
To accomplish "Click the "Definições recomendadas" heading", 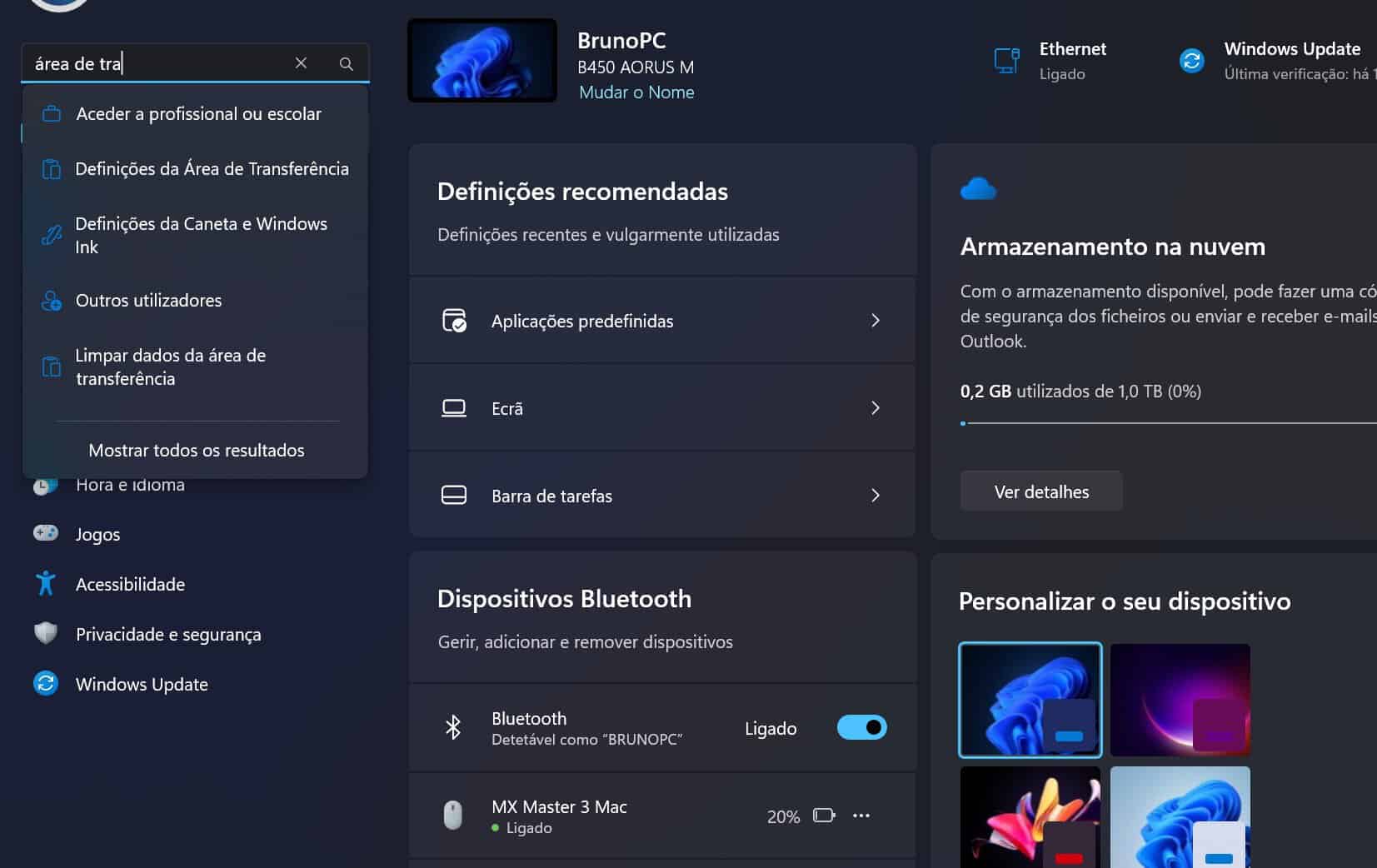I will (x=582, y=192).
